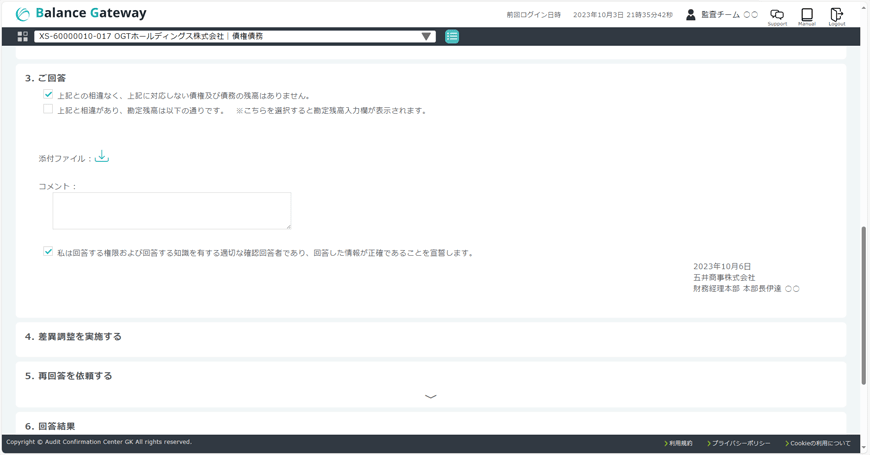Open 利用規約 footer link
The width and height of the screenshot is (870, 455).
point(680,443)
